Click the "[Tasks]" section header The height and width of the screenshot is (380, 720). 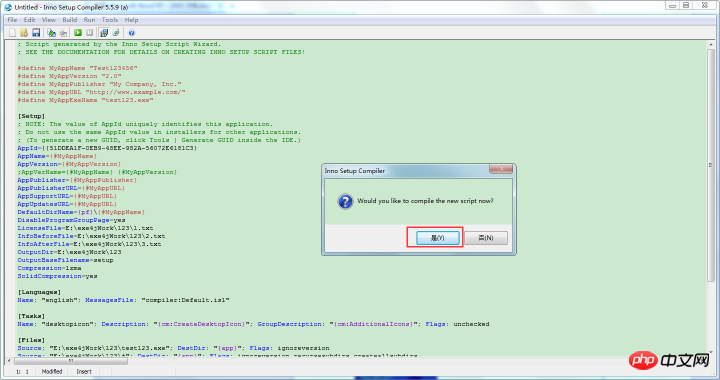31,316
